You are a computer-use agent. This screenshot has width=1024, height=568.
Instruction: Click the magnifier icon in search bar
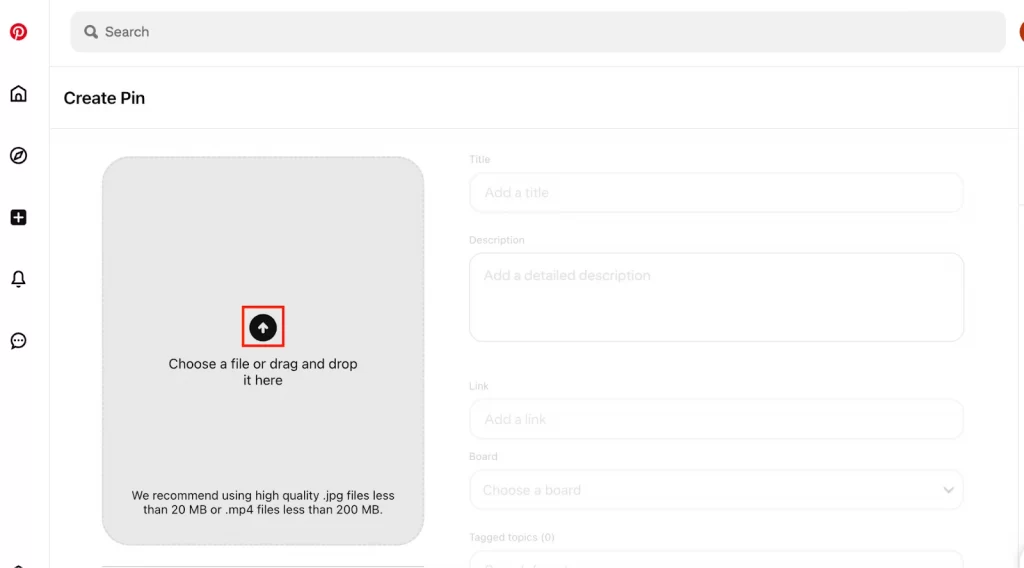[91, 32]
